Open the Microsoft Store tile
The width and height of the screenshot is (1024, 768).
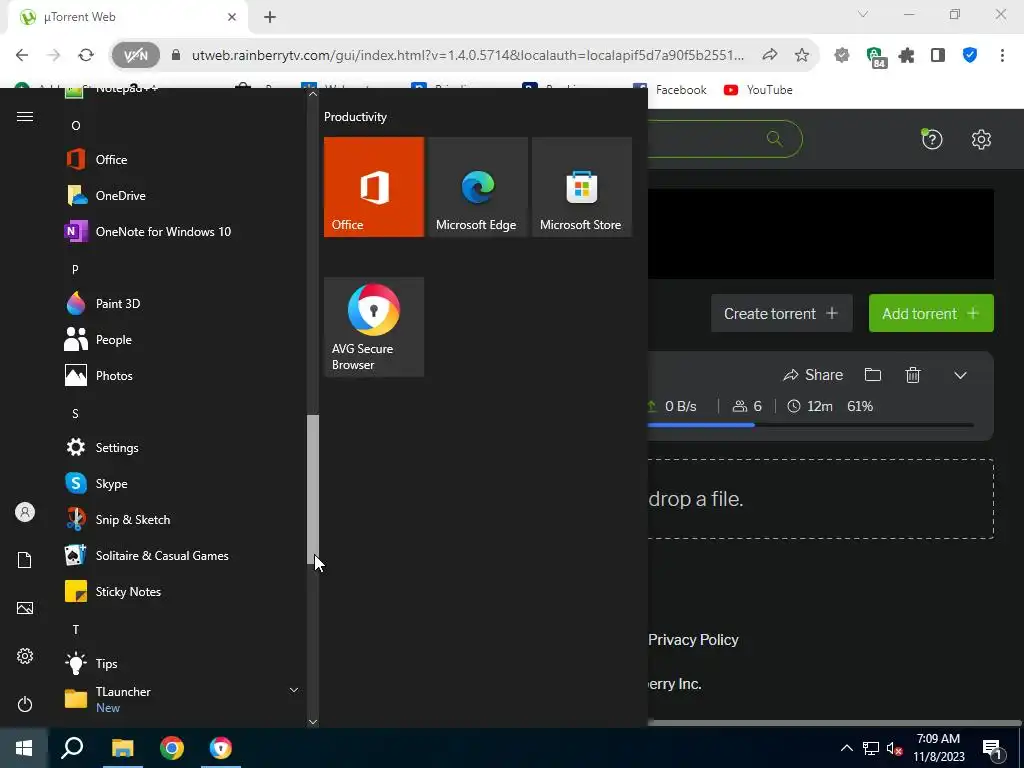click(582, 187)
